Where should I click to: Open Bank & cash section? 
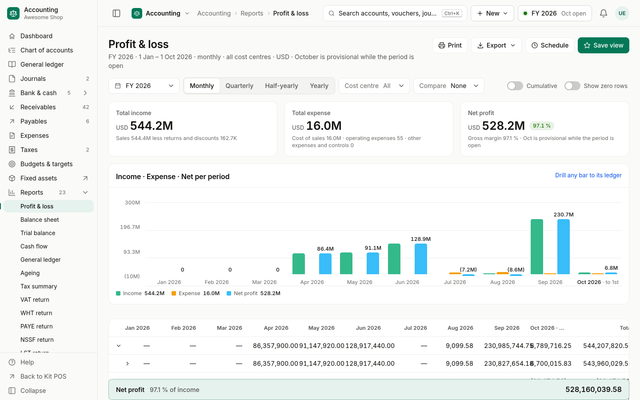[x=49, y=93]
